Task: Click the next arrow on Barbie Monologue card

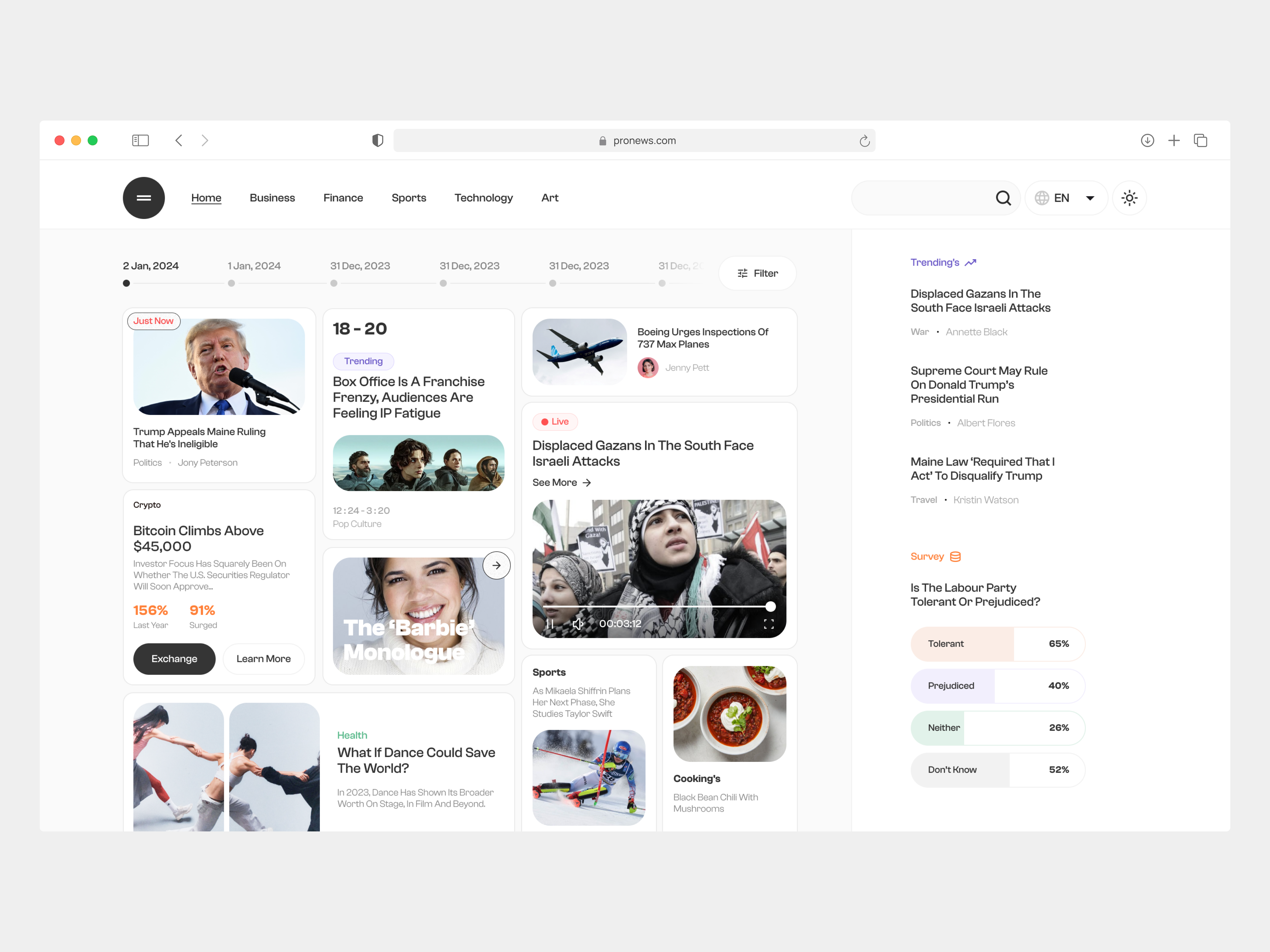Action: pyautogui.click(x=496, y=565)
